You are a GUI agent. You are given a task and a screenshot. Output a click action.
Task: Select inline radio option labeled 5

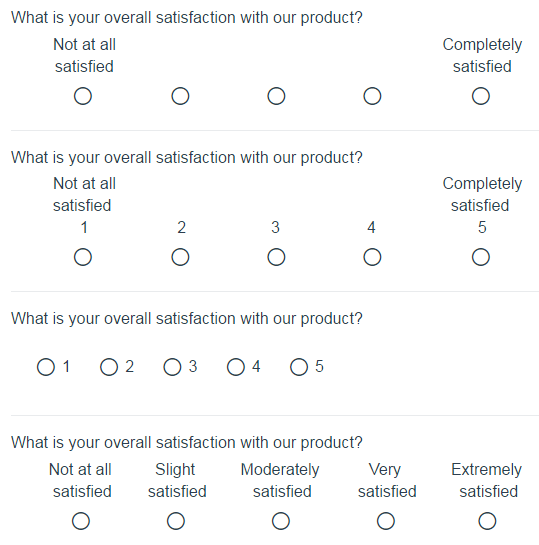point(299,367)
